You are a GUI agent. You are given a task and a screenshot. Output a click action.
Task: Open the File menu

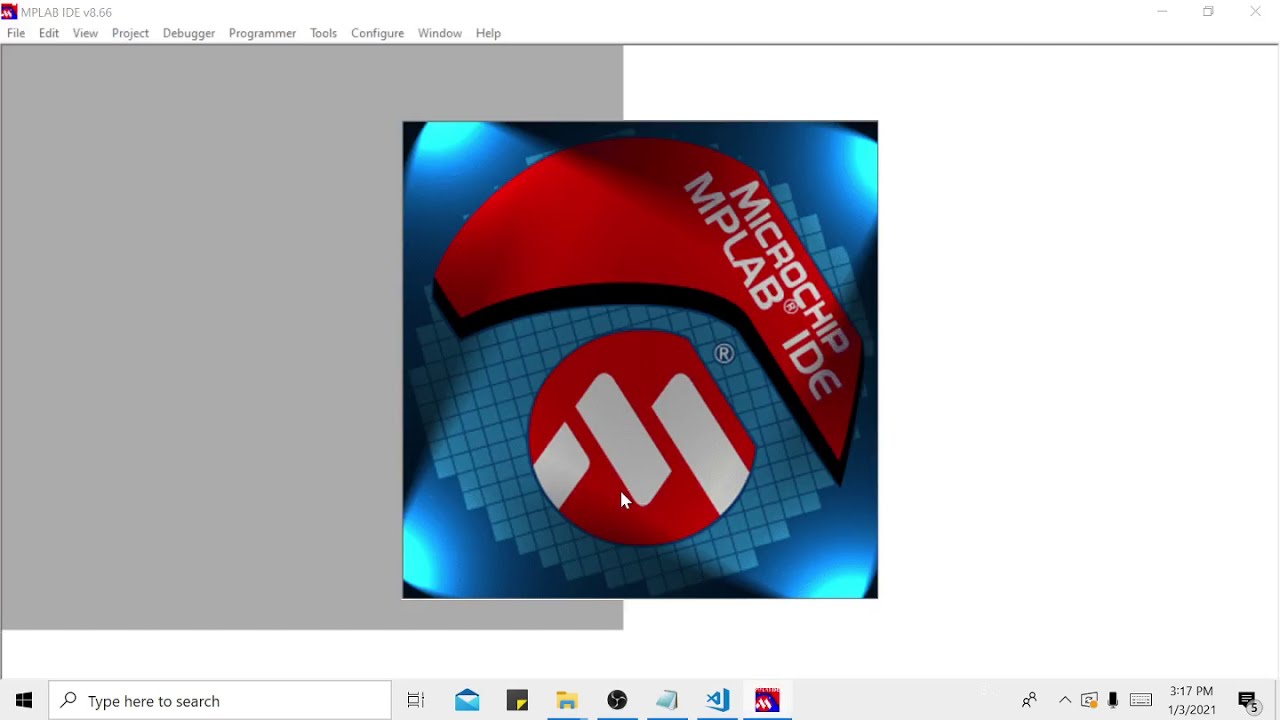[16, 33]
